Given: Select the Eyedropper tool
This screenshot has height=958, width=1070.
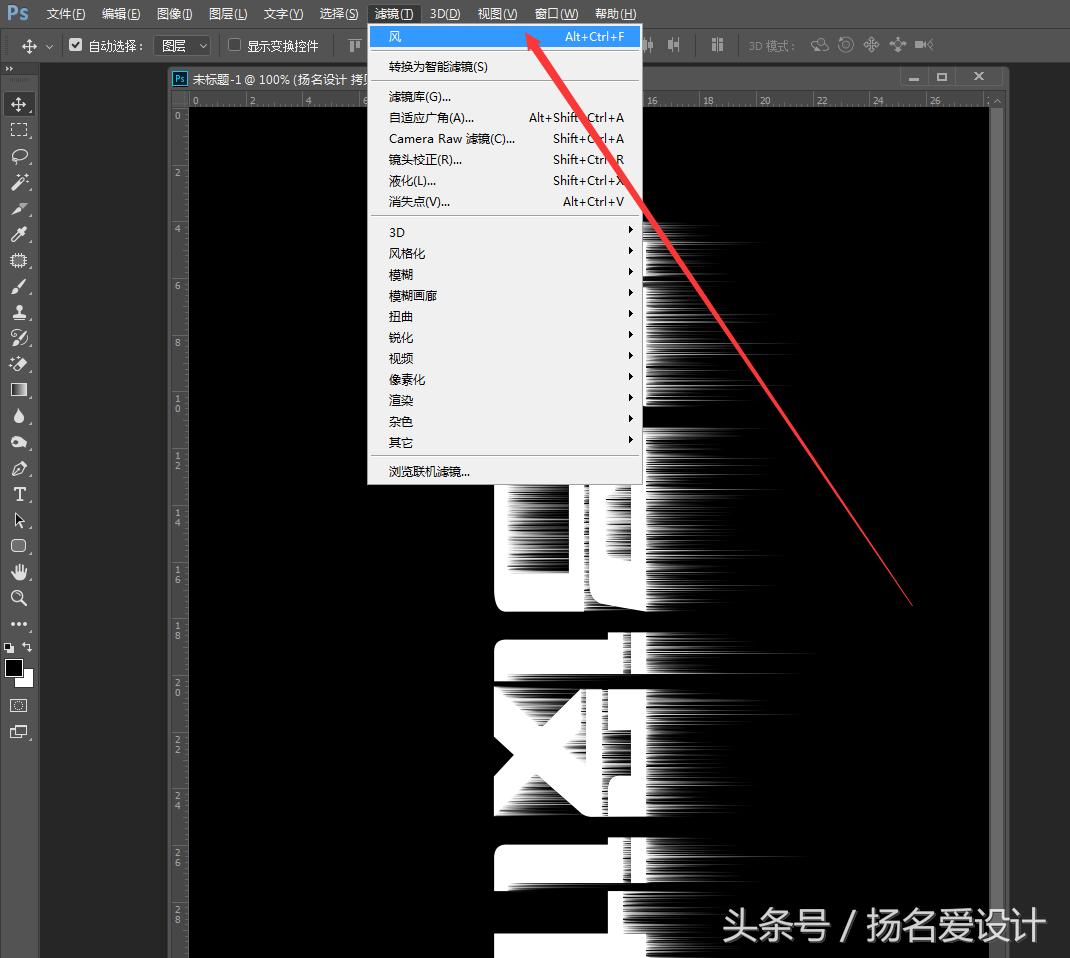Looking at the screenshot, I should pyautogui.click(x=20, y=235).
